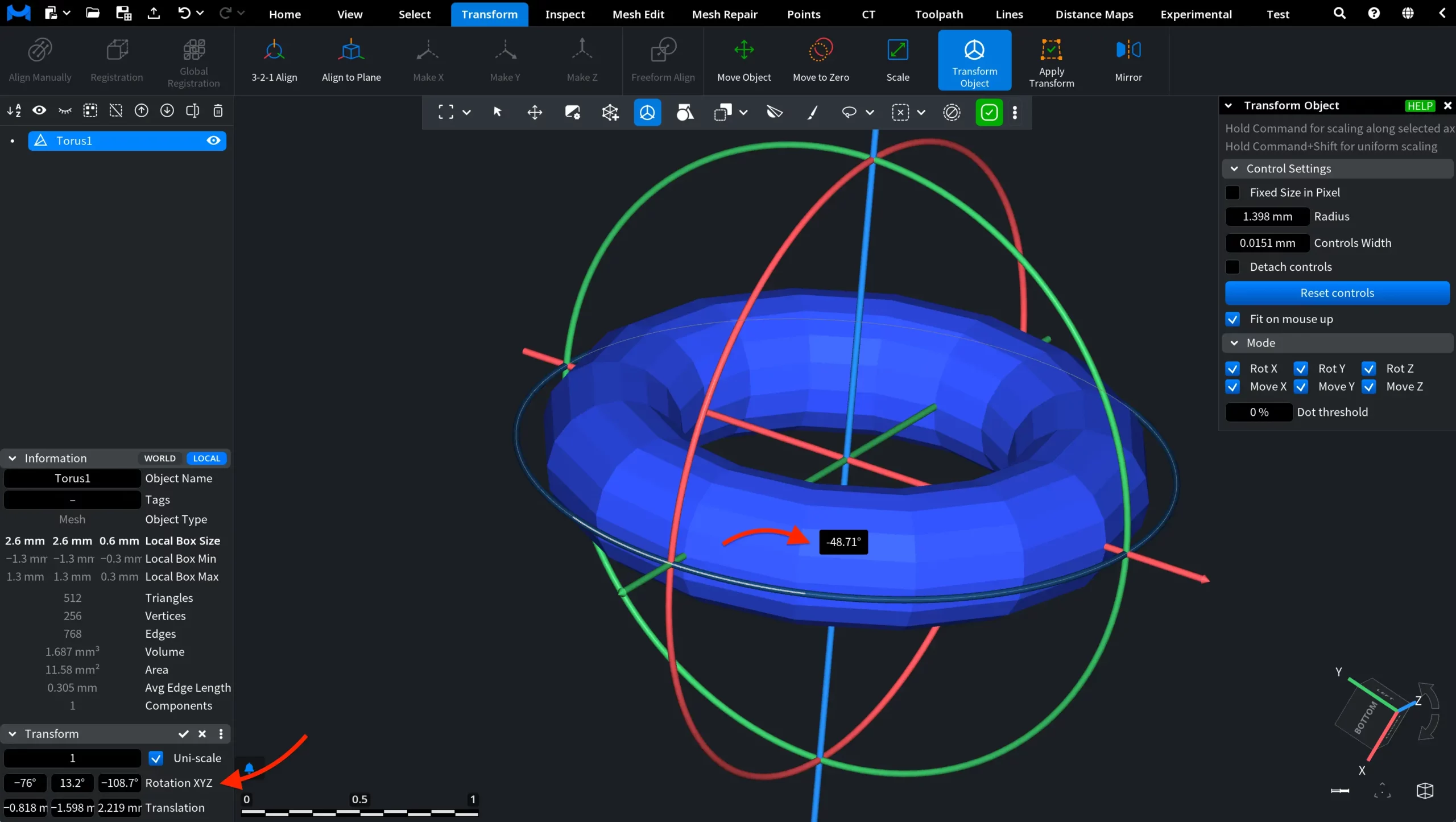Toggle the Rot Z checkbox
The width and height of the screenshot is (1456, 822).
click(x=1369, y=369)
